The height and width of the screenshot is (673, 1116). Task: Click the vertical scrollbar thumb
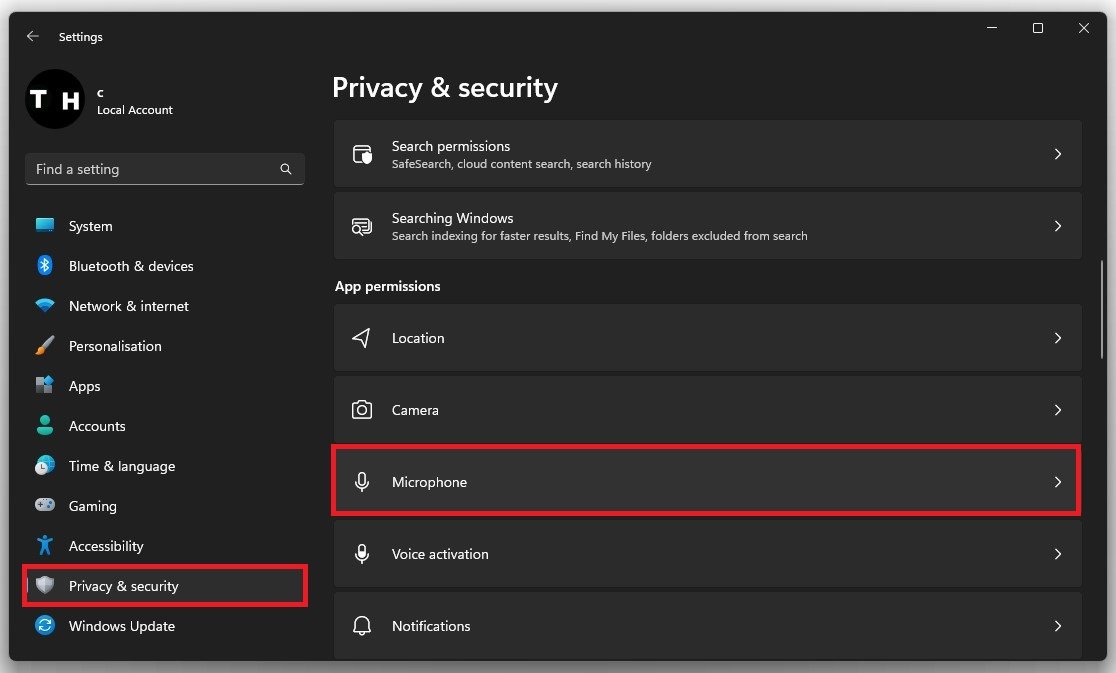click(1101, 309)
